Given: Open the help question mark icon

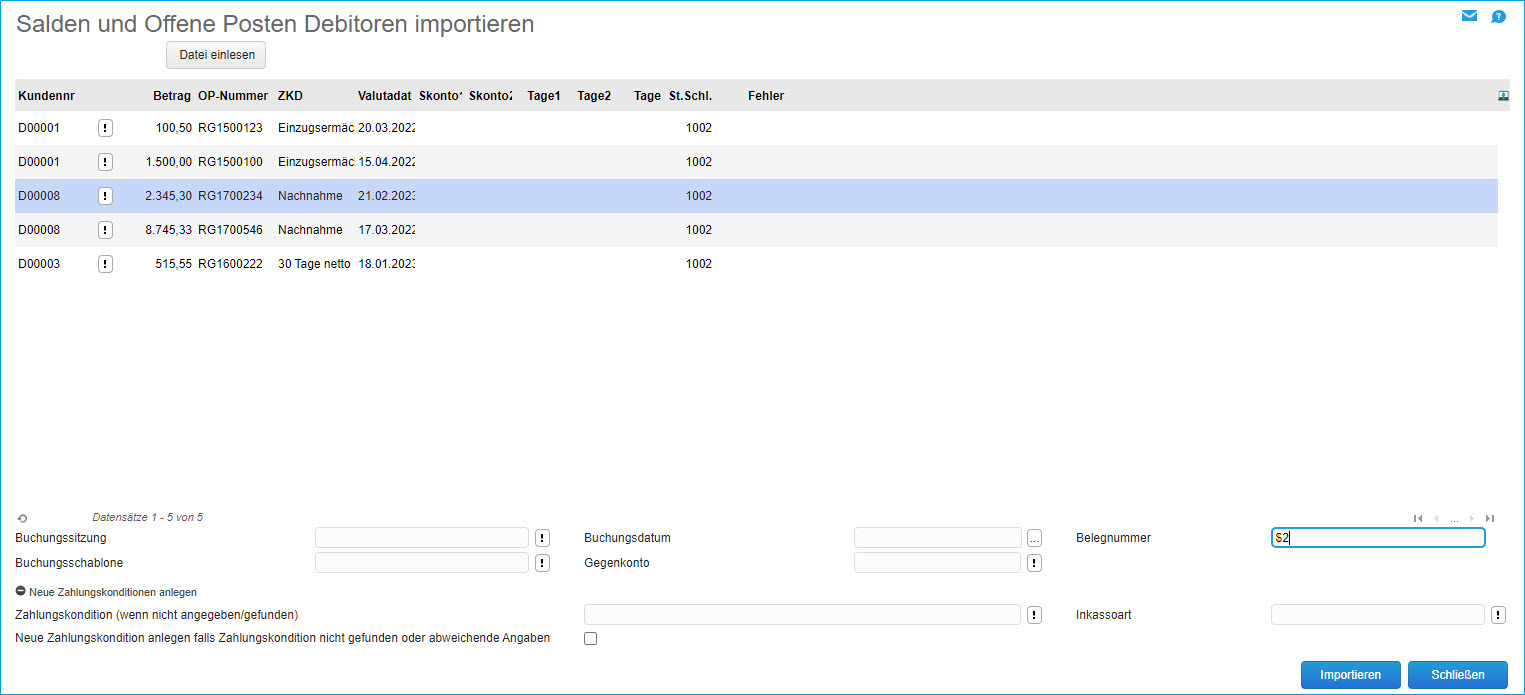Looking at the screenshot, I should click(1498, 16).
